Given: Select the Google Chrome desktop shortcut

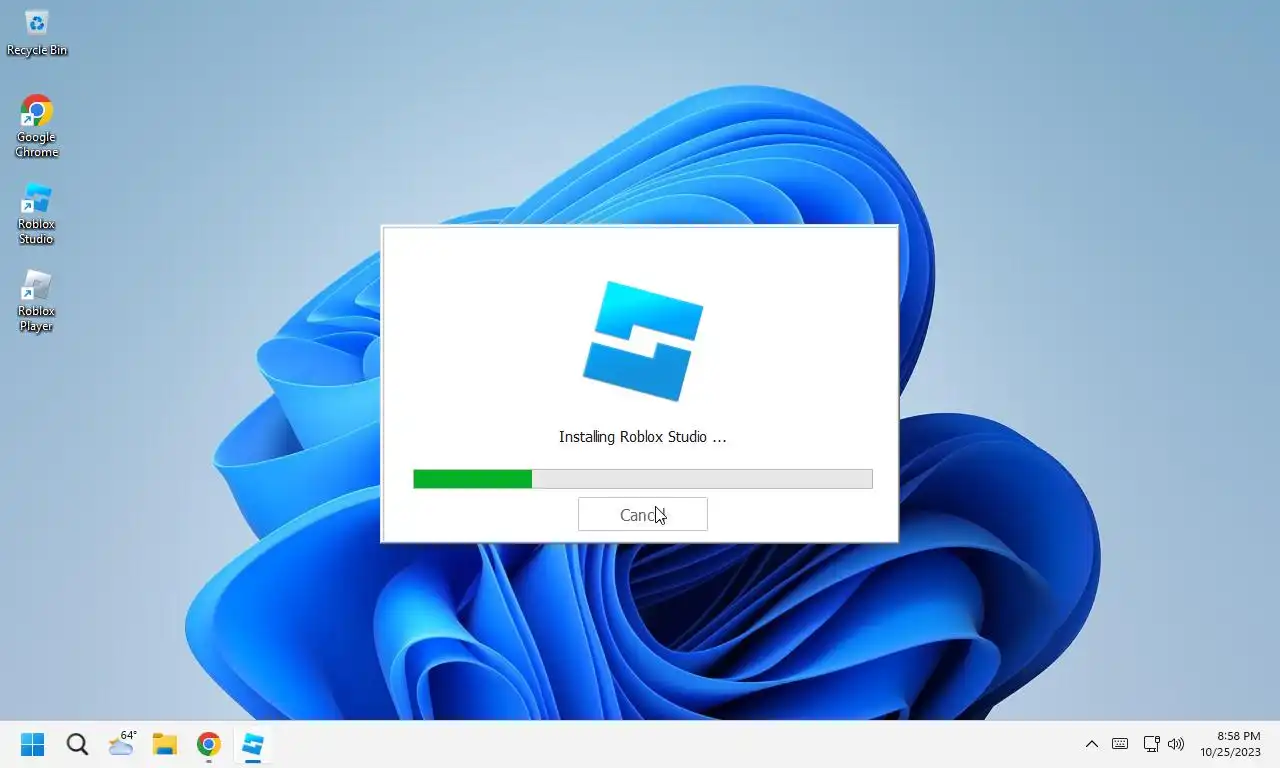Looking at the screenshot, I should coord(36,126).
